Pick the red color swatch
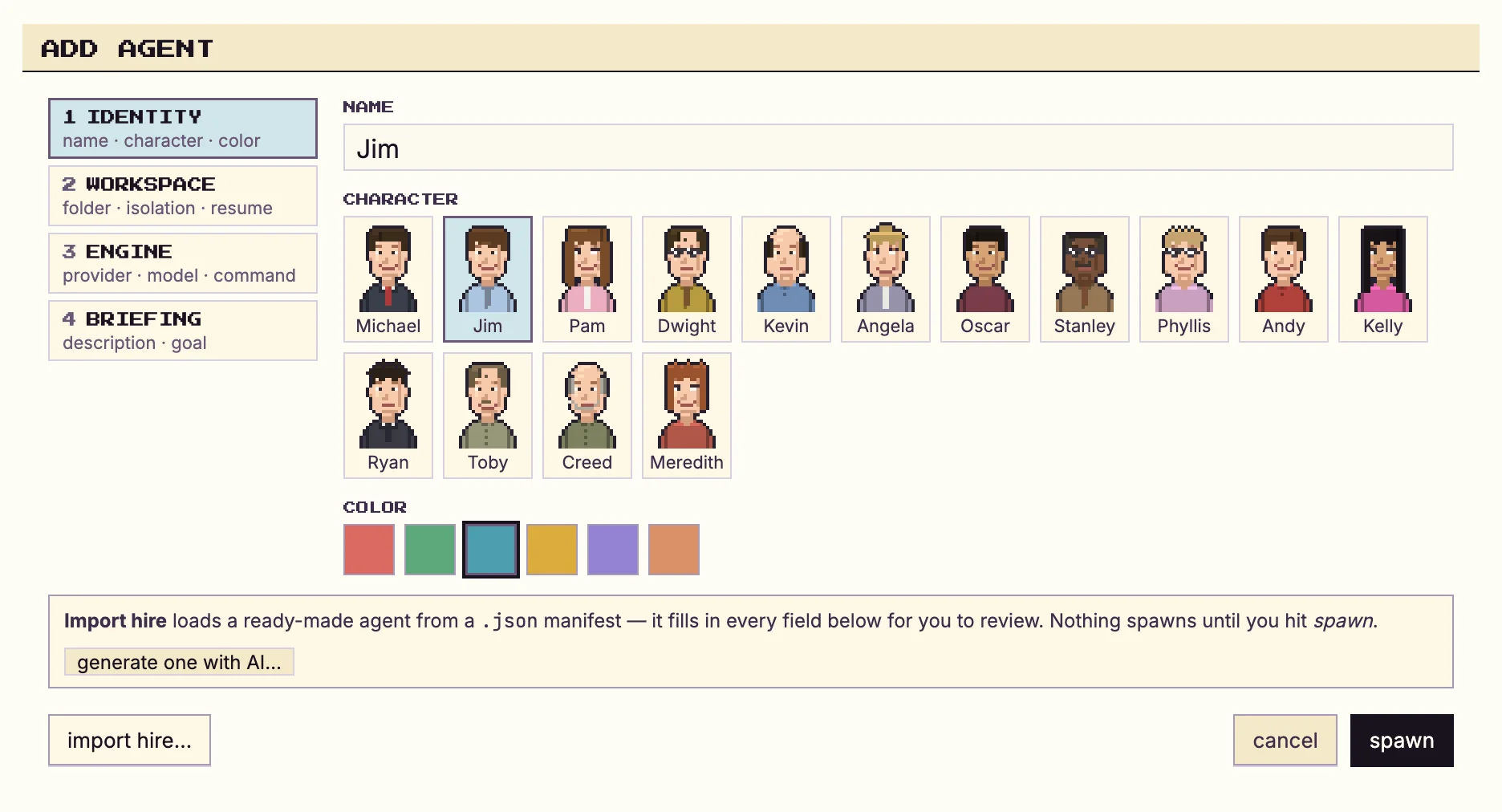 pyautogui.click(x=369, y=550)
